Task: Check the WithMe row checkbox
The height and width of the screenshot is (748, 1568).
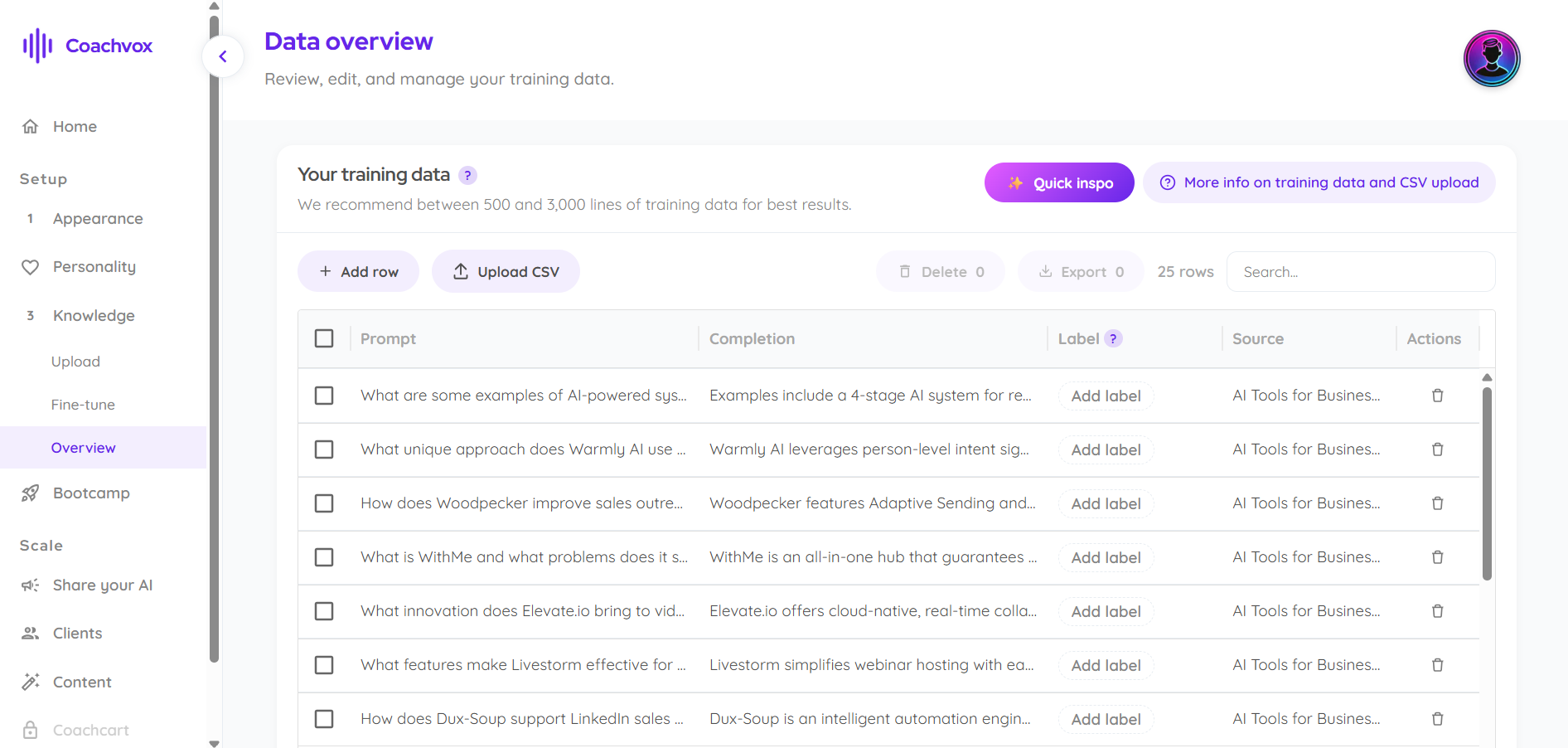Action: 324,557
